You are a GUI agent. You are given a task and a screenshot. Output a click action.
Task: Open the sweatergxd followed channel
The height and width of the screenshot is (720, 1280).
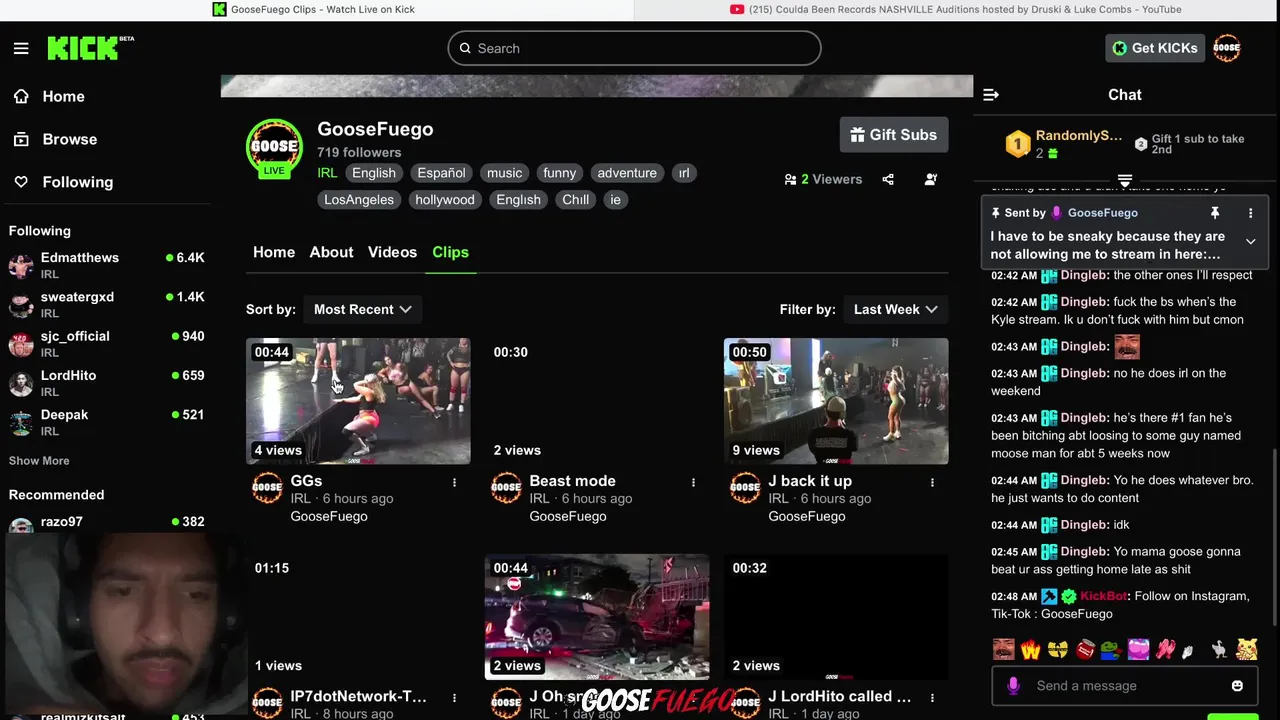[106, 304]
